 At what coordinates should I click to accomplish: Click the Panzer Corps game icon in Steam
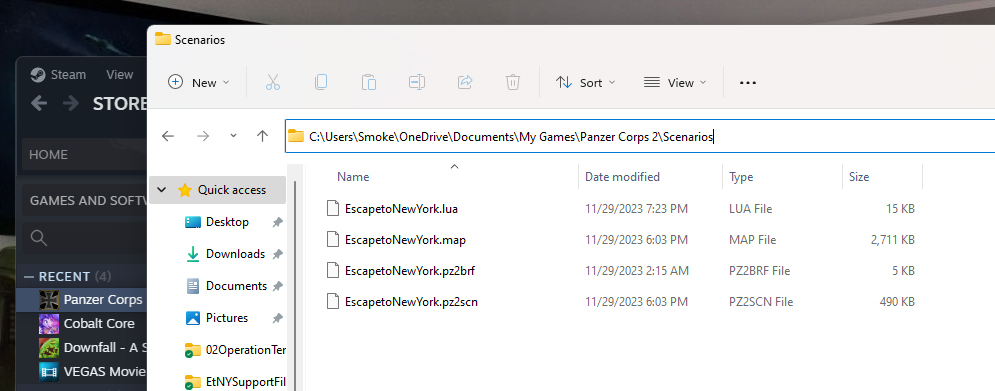(49, 299)
